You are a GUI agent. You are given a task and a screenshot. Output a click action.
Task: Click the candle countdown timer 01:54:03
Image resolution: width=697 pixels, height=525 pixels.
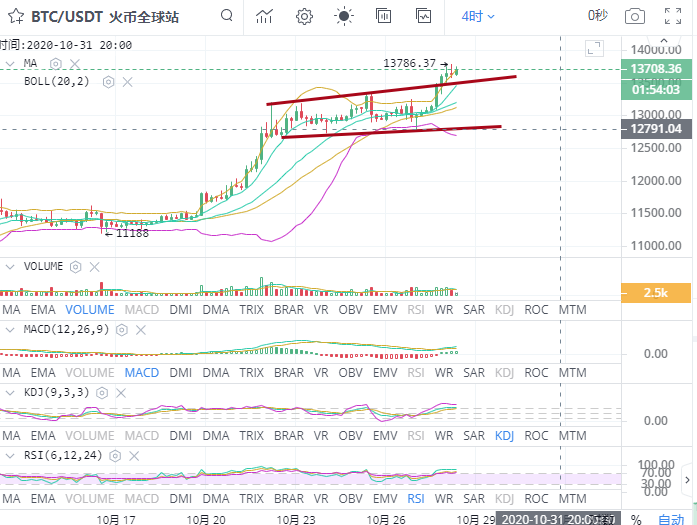click(657, 90)
